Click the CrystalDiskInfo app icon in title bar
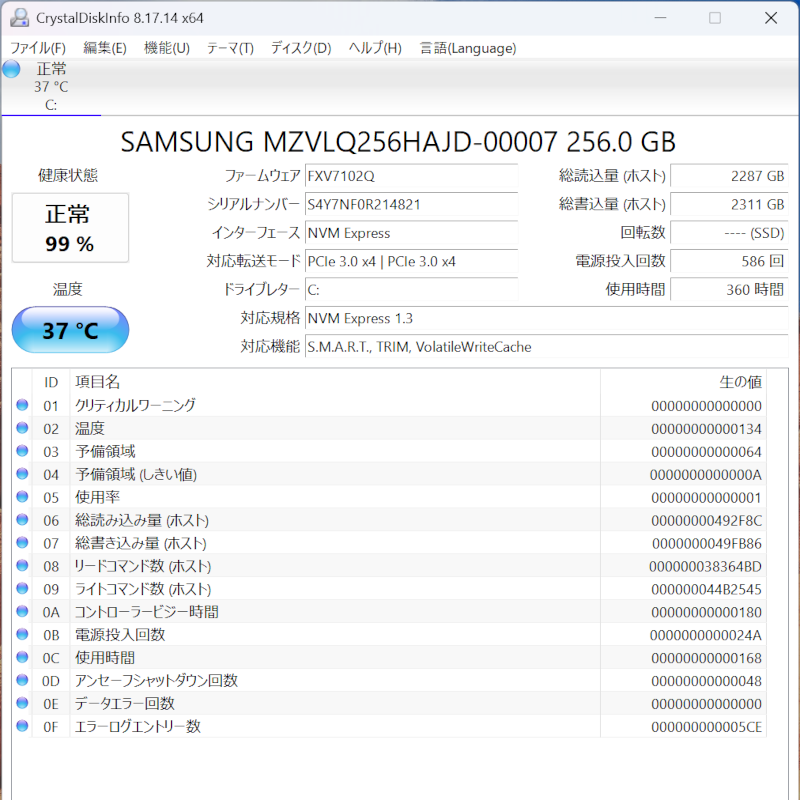 (x=19, y=18)
